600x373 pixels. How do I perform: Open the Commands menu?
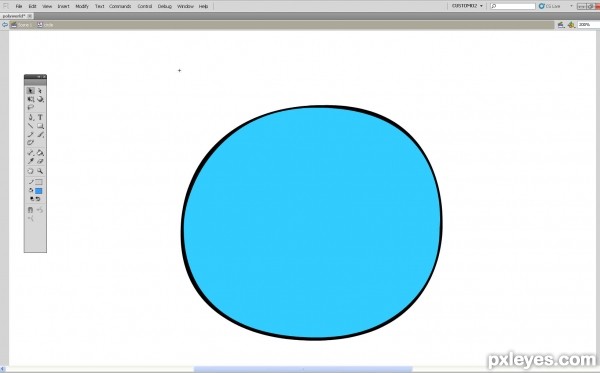coord(120,7)
